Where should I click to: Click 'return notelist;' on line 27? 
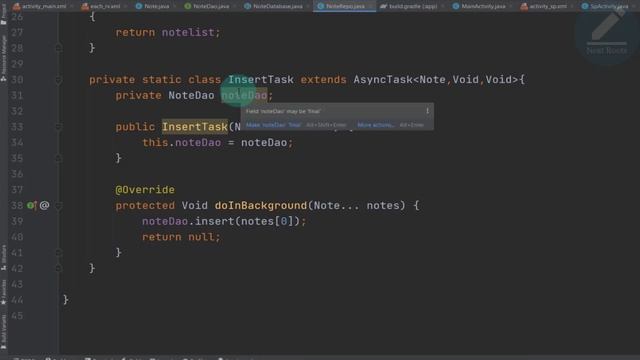pyautogui.click(x=168, y=32)
